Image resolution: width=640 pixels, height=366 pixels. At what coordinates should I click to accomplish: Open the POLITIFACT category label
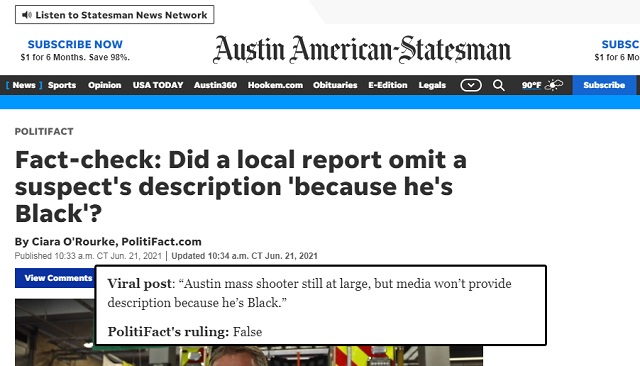pyautogui.click(x=44, y=131)
